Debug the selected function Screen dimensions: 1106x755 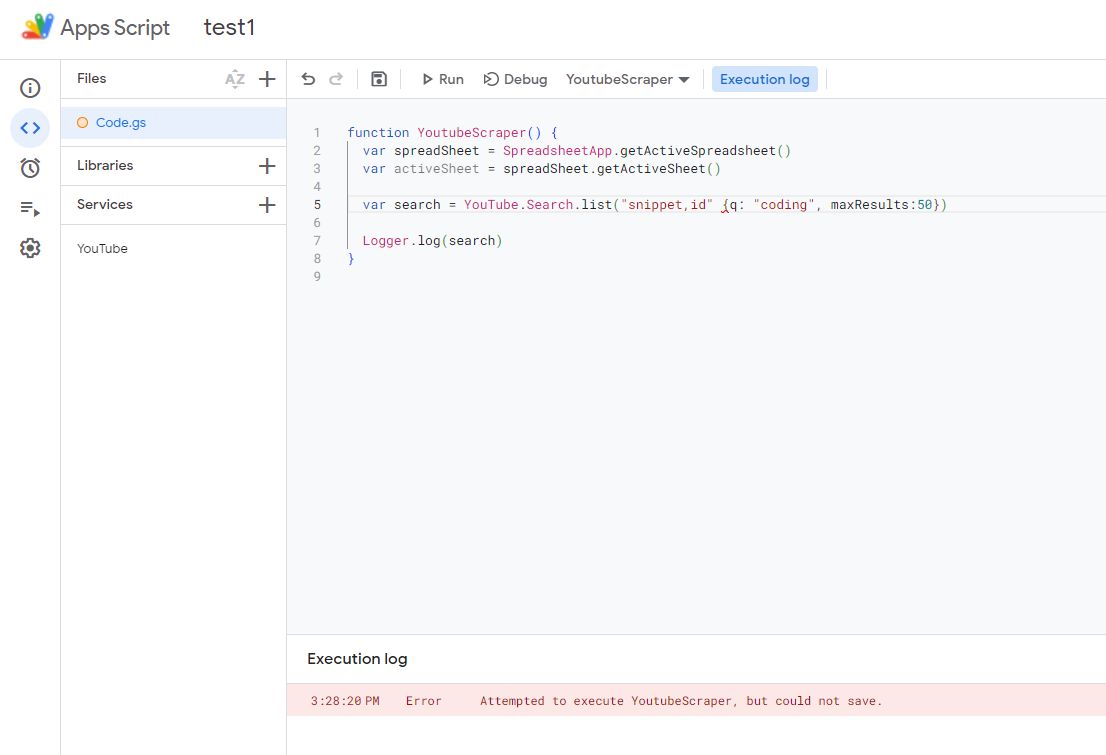(516, 79)
